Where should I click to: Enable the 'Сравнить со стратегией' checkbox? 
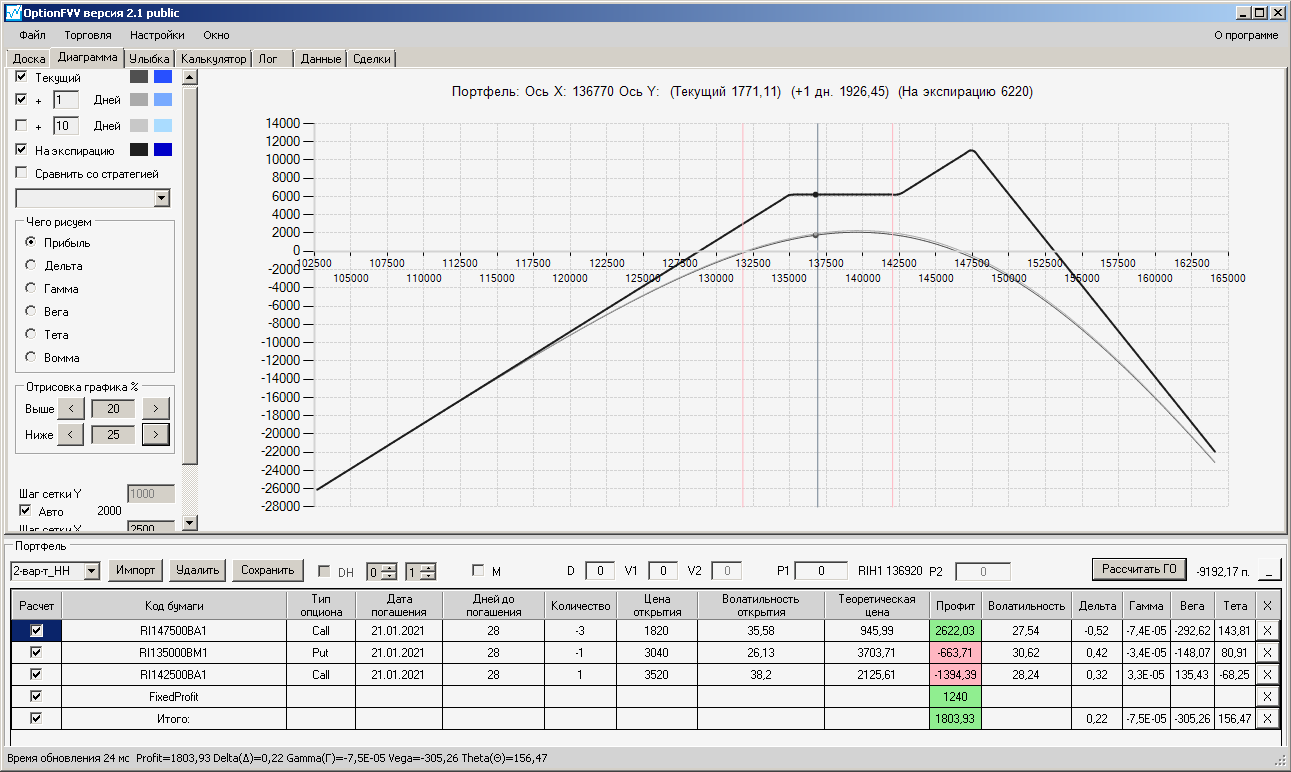click(x=22, y=173)
